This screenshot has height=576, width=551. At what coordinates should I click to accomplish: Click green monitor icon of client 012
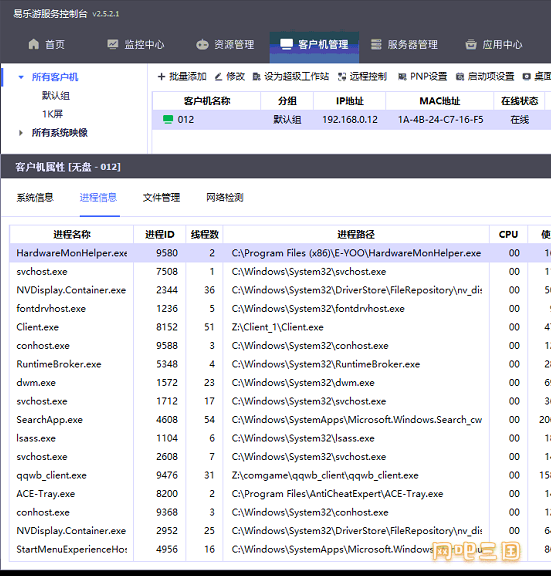pos(168,119)
